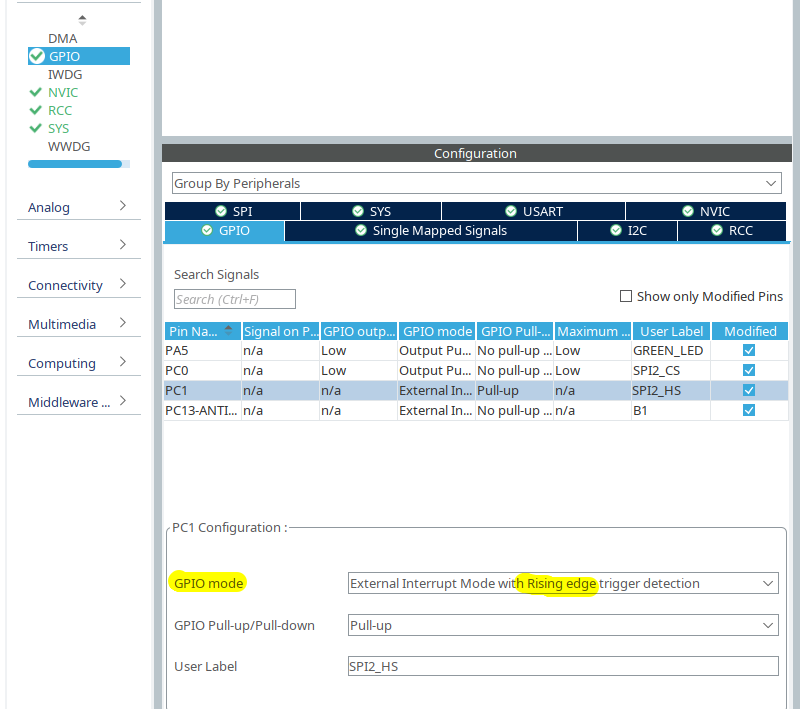Select WWDG in the system core list

(x=69, y=147)
